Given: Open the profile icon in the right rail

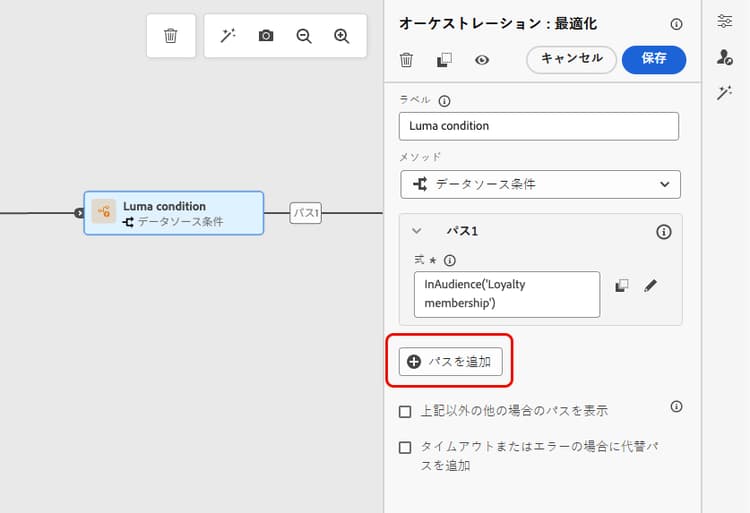Looking at the screenshot, I should point(724,57).
